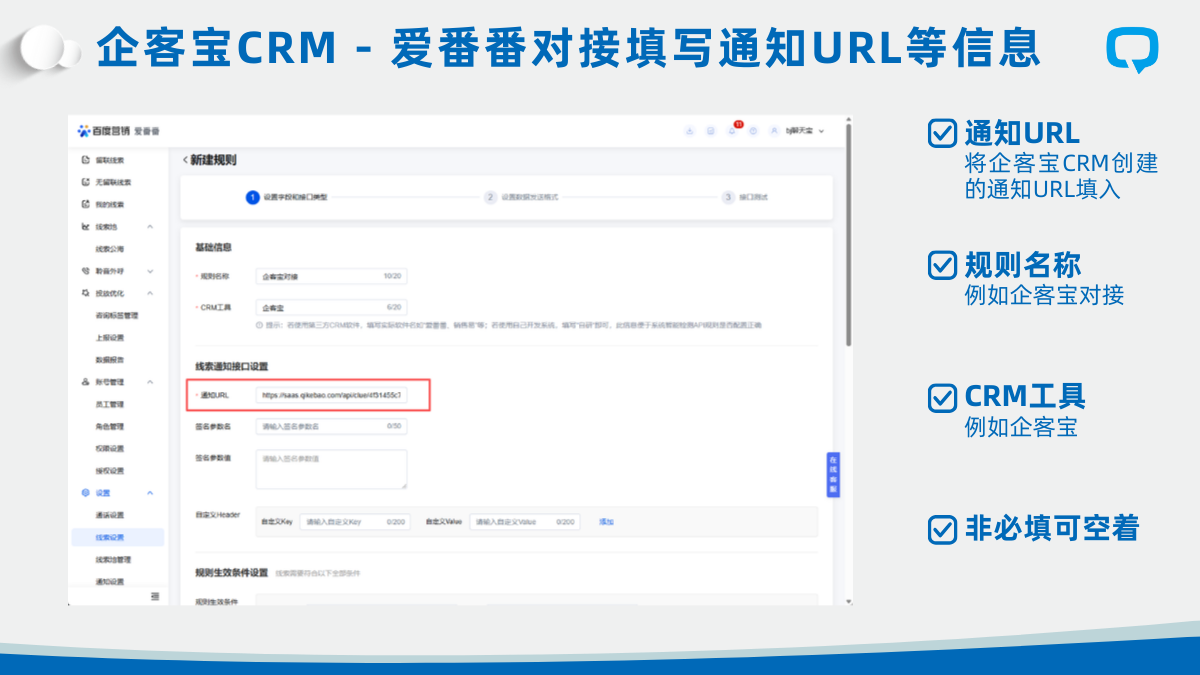Click the back arrow beside 新建规则

click(x=185, y=160)
